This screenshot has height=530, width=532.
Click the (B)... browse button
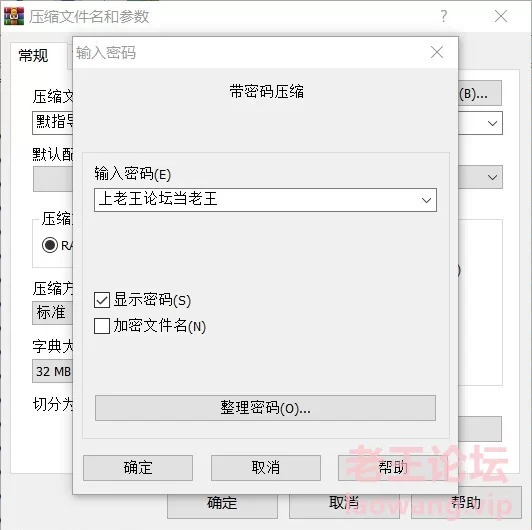click(480, 93)
